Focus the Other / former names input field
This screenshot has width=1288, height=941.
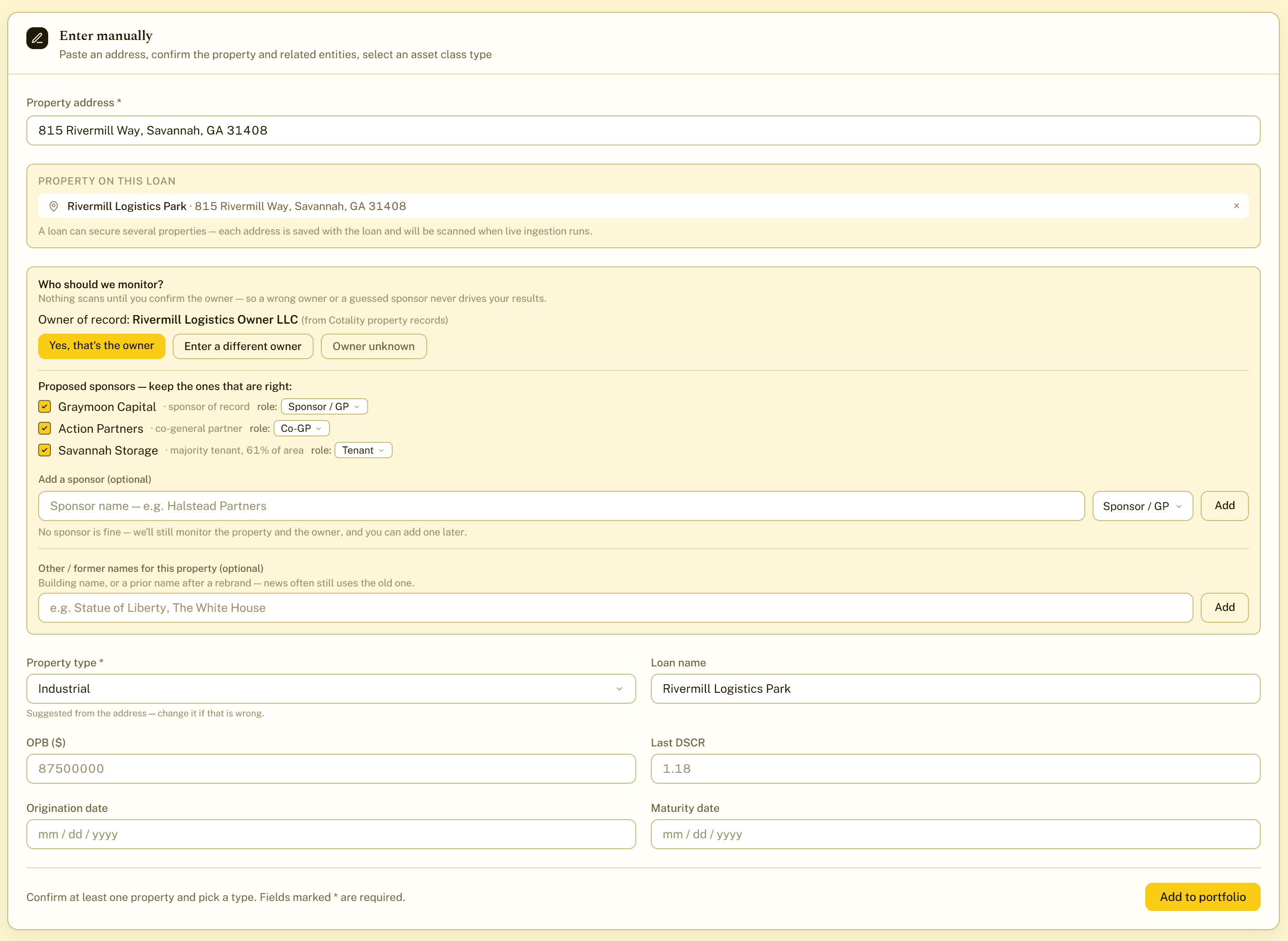(615, 608)
